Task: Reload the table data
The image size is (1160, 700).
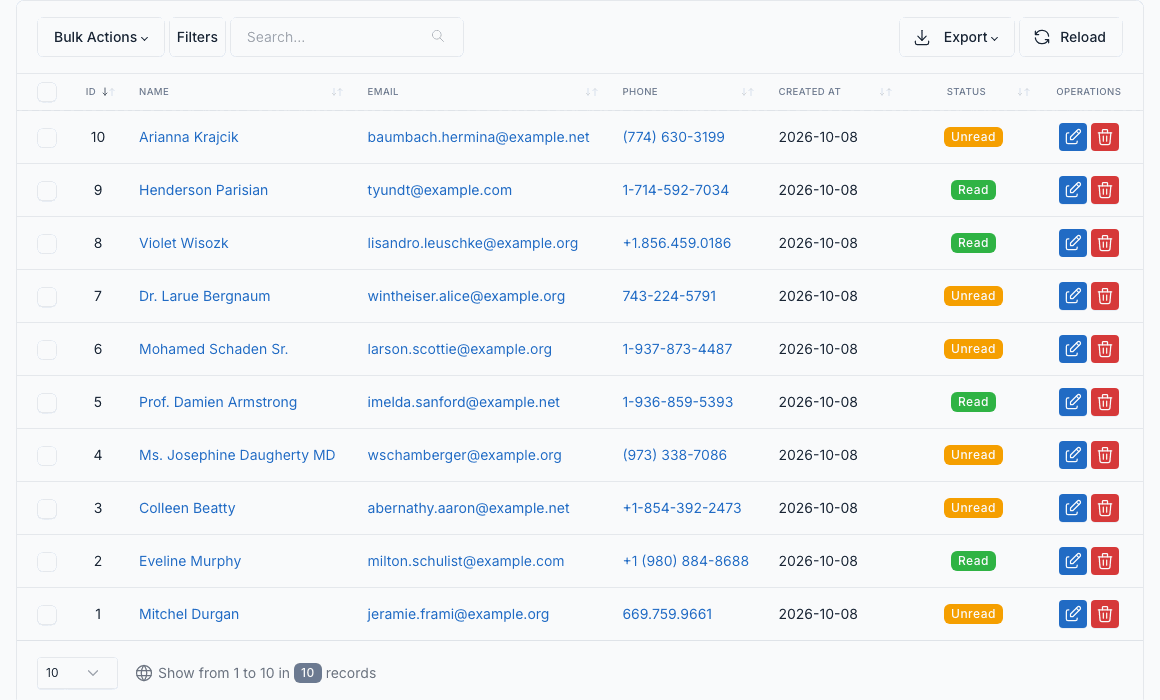Action: tap(1070, 37)
